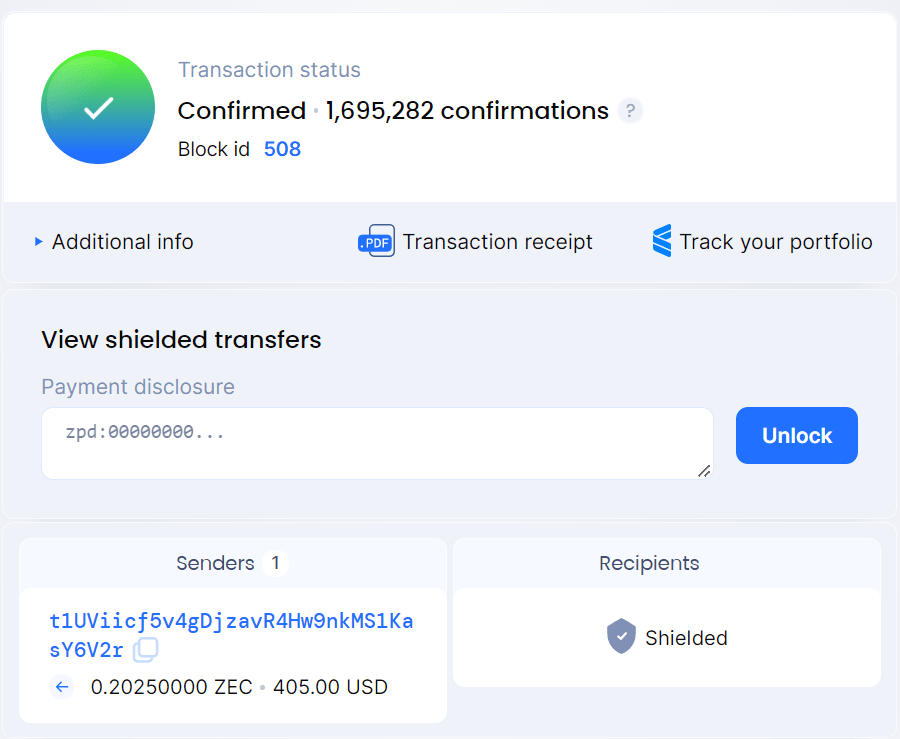Click the Shielded shield icon
The height and width of the screenshot is (739, 900).
pos(621,637)
